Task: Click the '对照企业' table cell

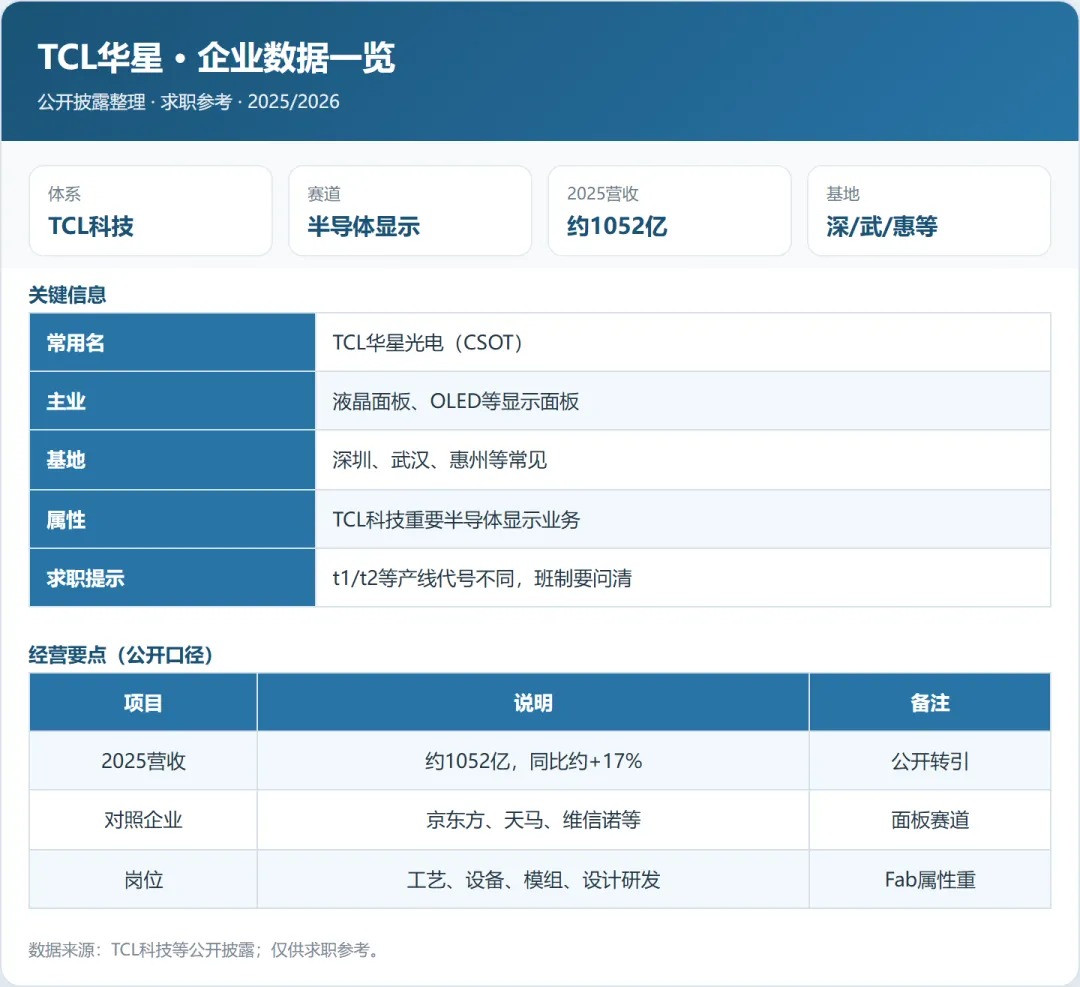Action: [143, 820]
